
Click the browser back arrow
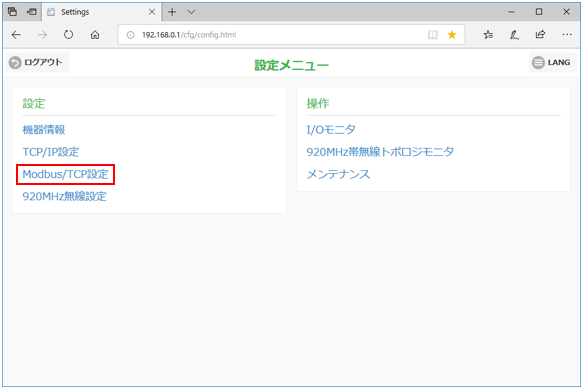click(16, 35)
